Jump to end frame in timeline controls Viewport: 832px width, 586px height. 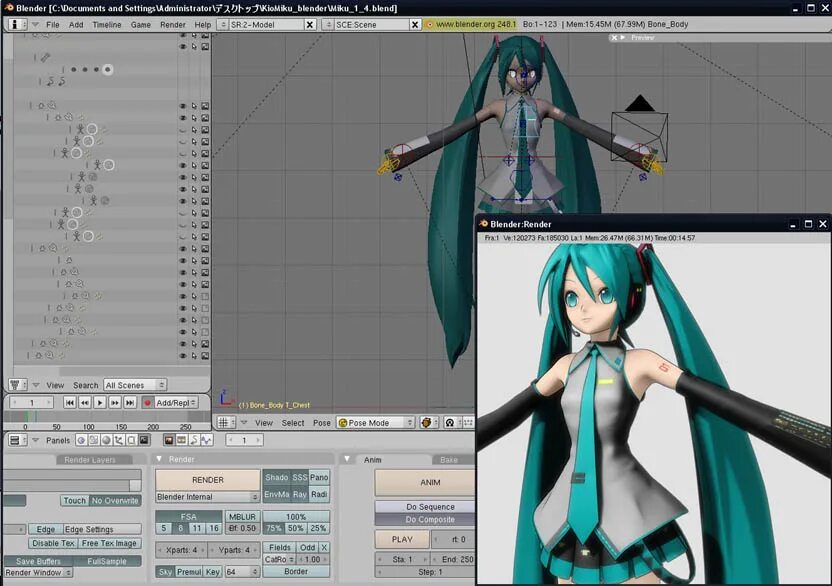point(130,403)
